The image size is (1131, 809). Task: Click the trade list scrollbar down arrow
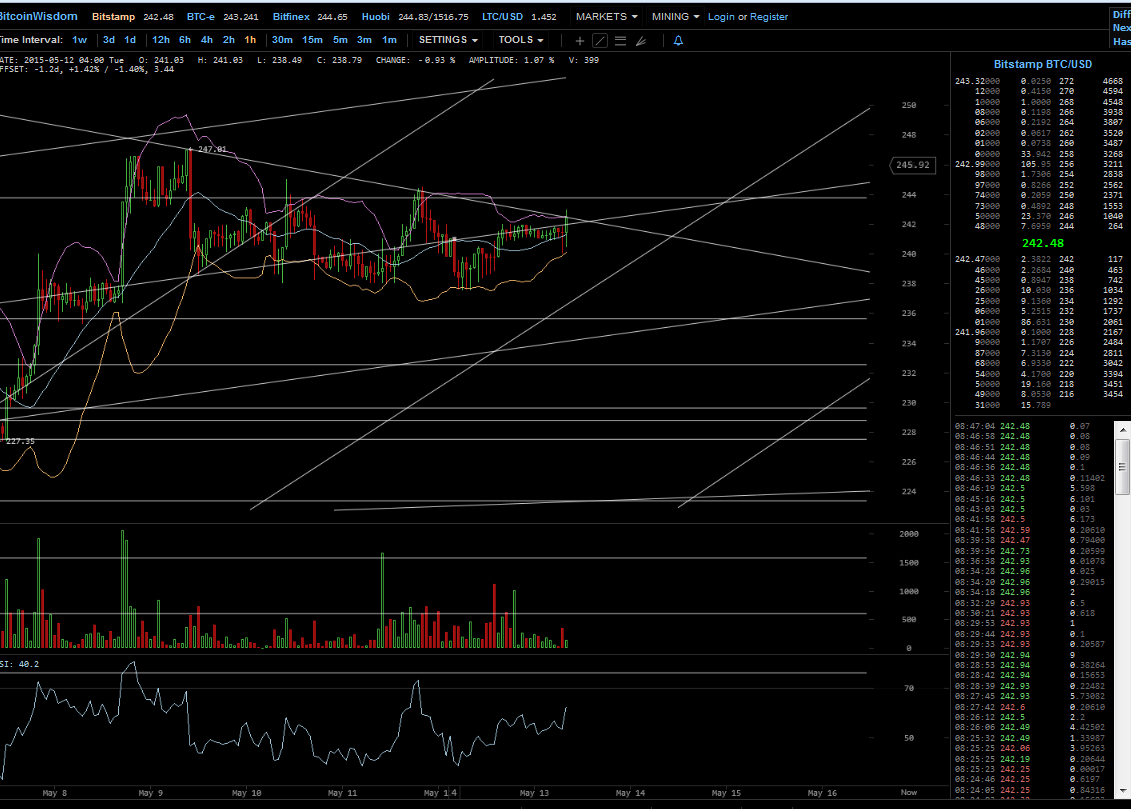(x=1122, y=791)
